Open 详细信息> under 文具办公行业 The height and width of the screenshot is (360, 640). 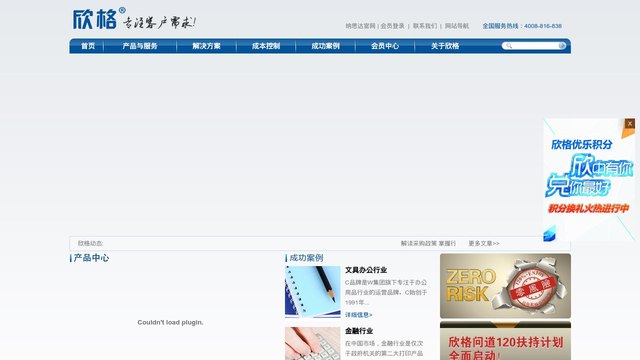[x=358, y=315]
